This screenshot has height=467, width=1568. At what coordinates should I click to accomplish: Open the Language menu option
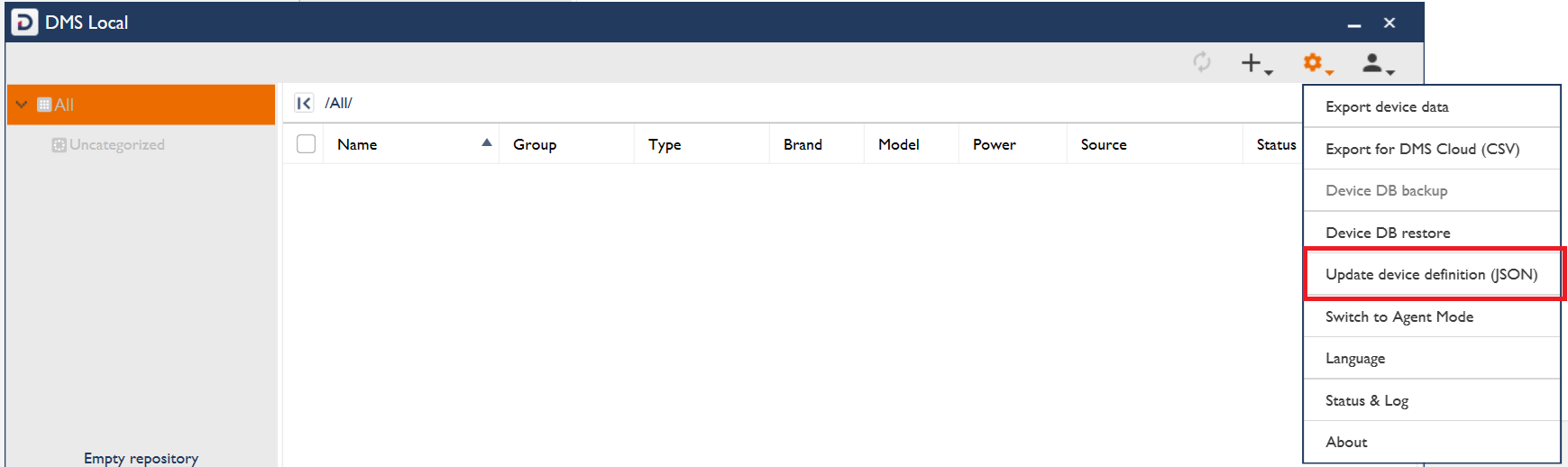tap(1355, 358)
